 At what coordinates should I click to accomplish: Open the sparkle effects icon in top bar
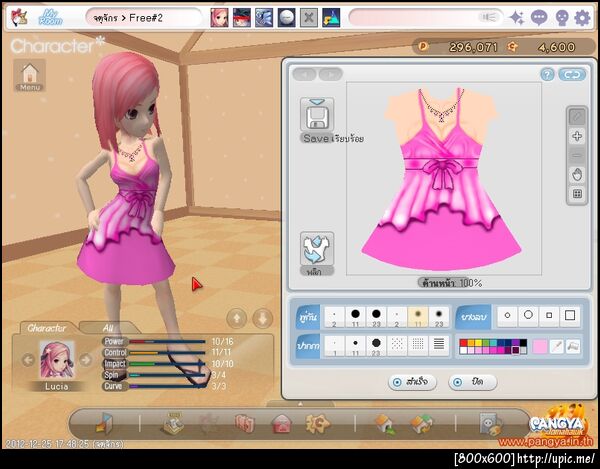[x=517, y=18]
